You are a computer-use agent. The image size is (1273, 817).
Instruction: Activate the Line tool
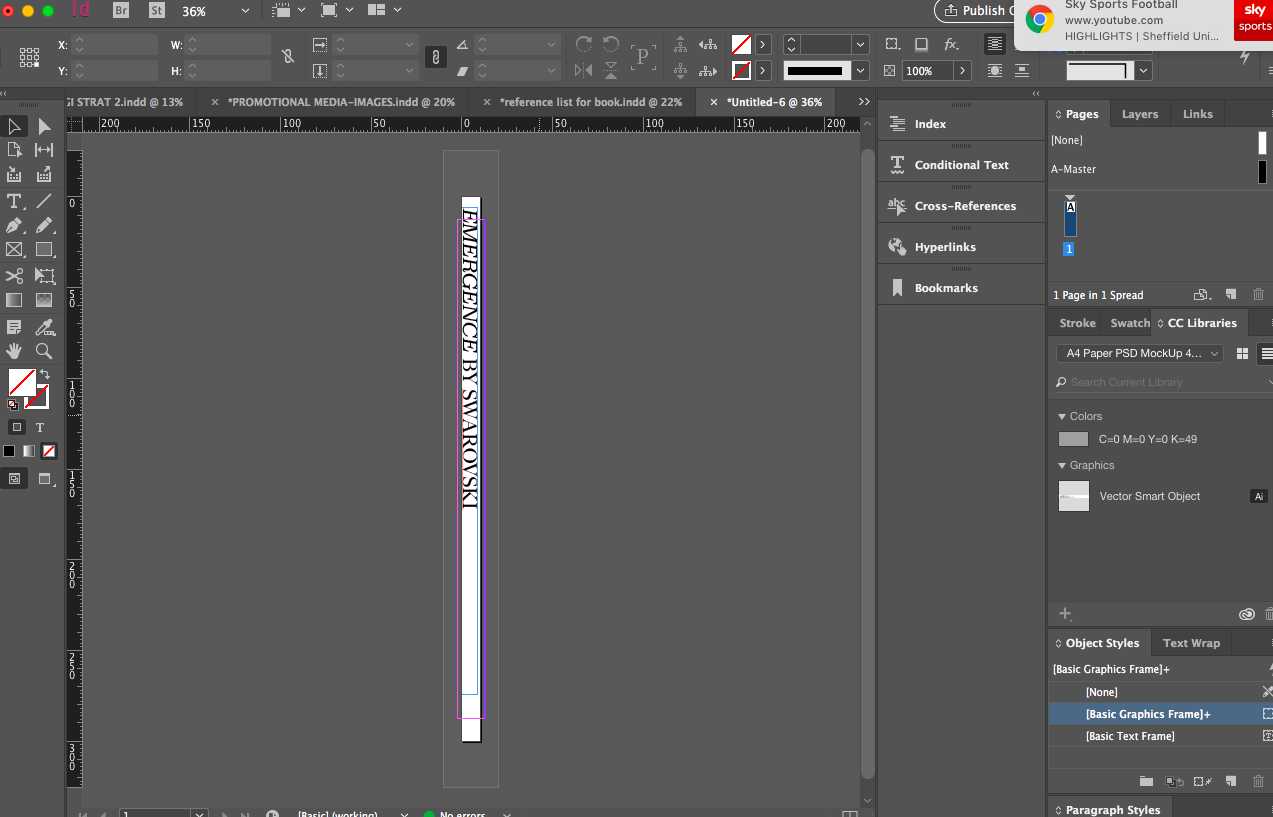tap(44, 201)
